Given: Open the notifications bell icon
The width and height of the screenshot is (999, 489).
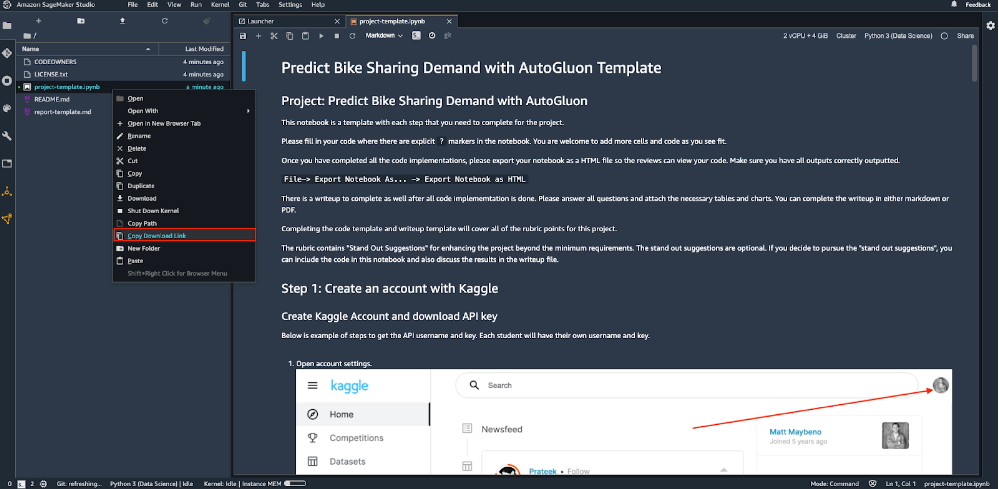Looking at the screenshot, I should click(x=954, y=4).
